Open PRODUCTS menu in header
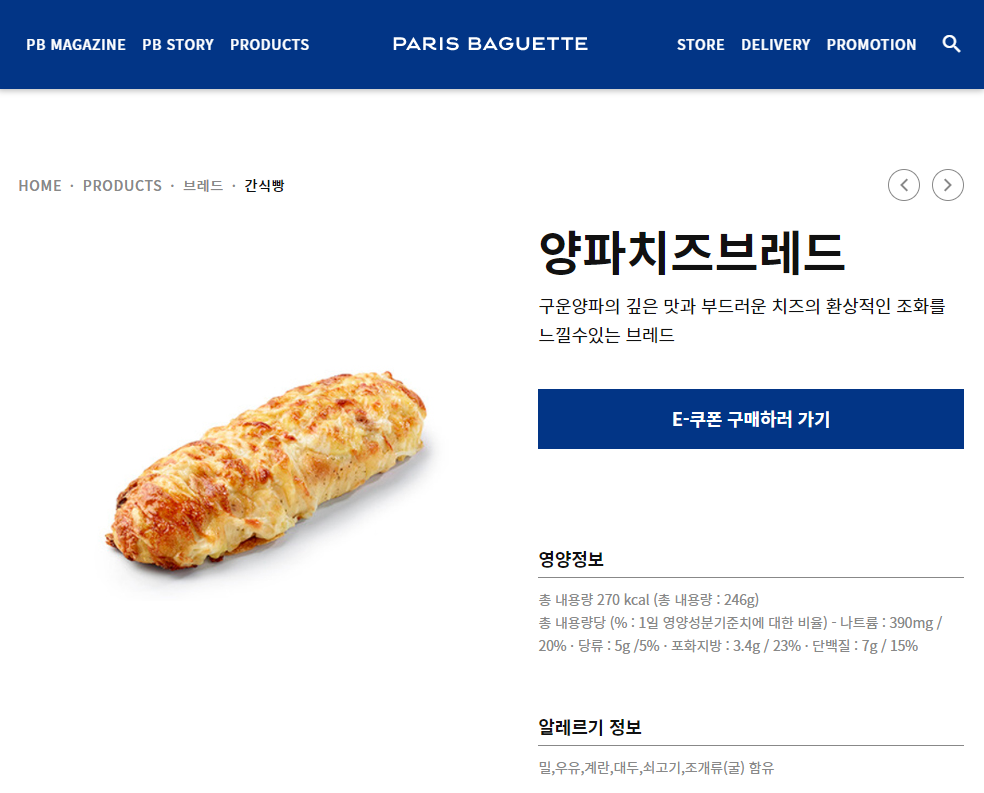The height and width of the screenshot is (793, 984). (269, 45)
